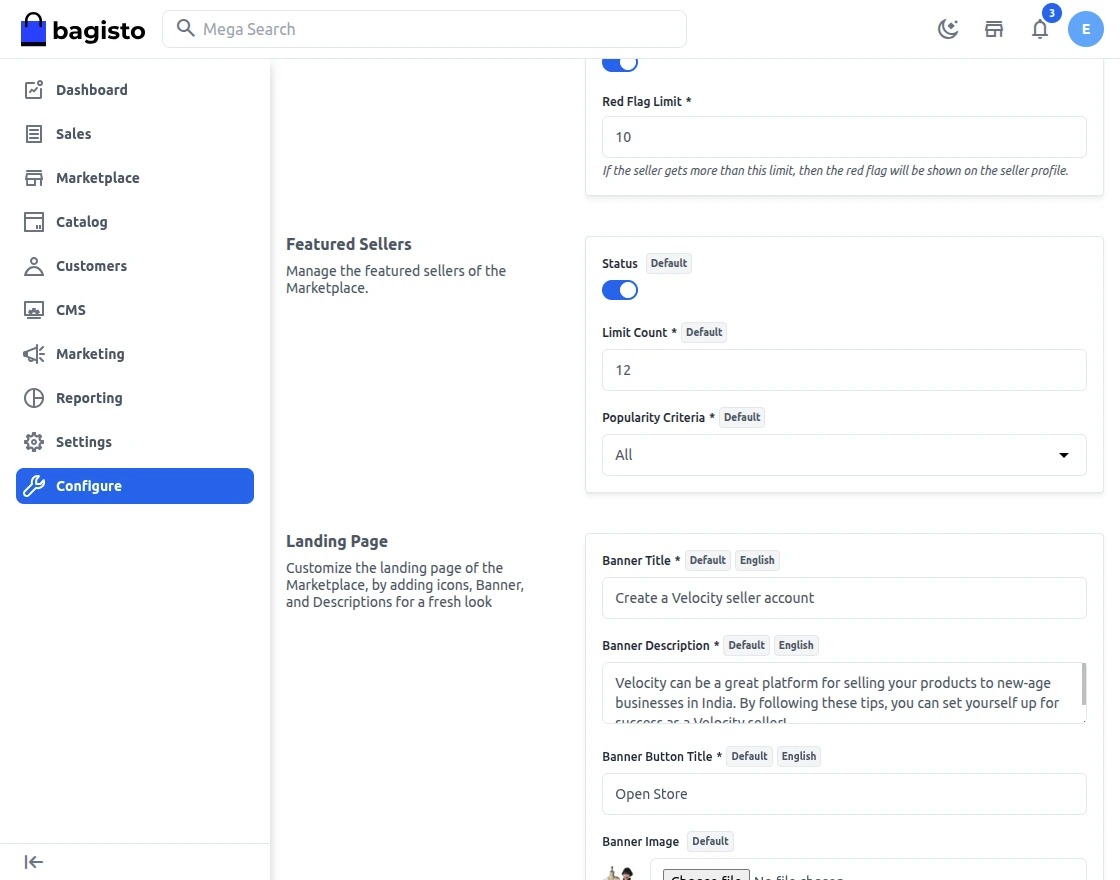Open the Marketplace sidebar item
The image size is (1120, 880).
point(95,178)
